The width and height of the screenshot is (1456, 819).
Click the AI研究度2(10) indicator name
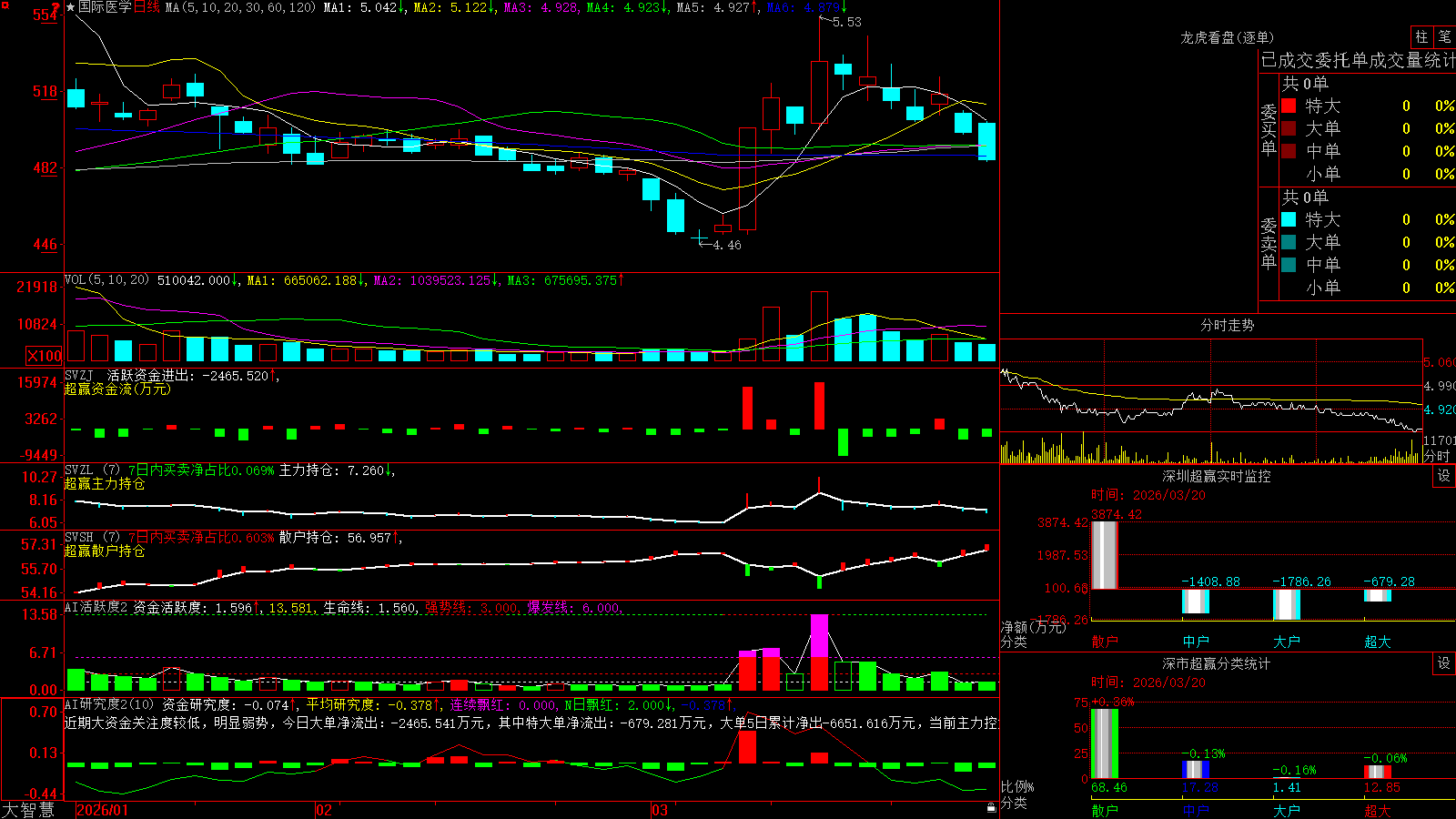[109, 703]
